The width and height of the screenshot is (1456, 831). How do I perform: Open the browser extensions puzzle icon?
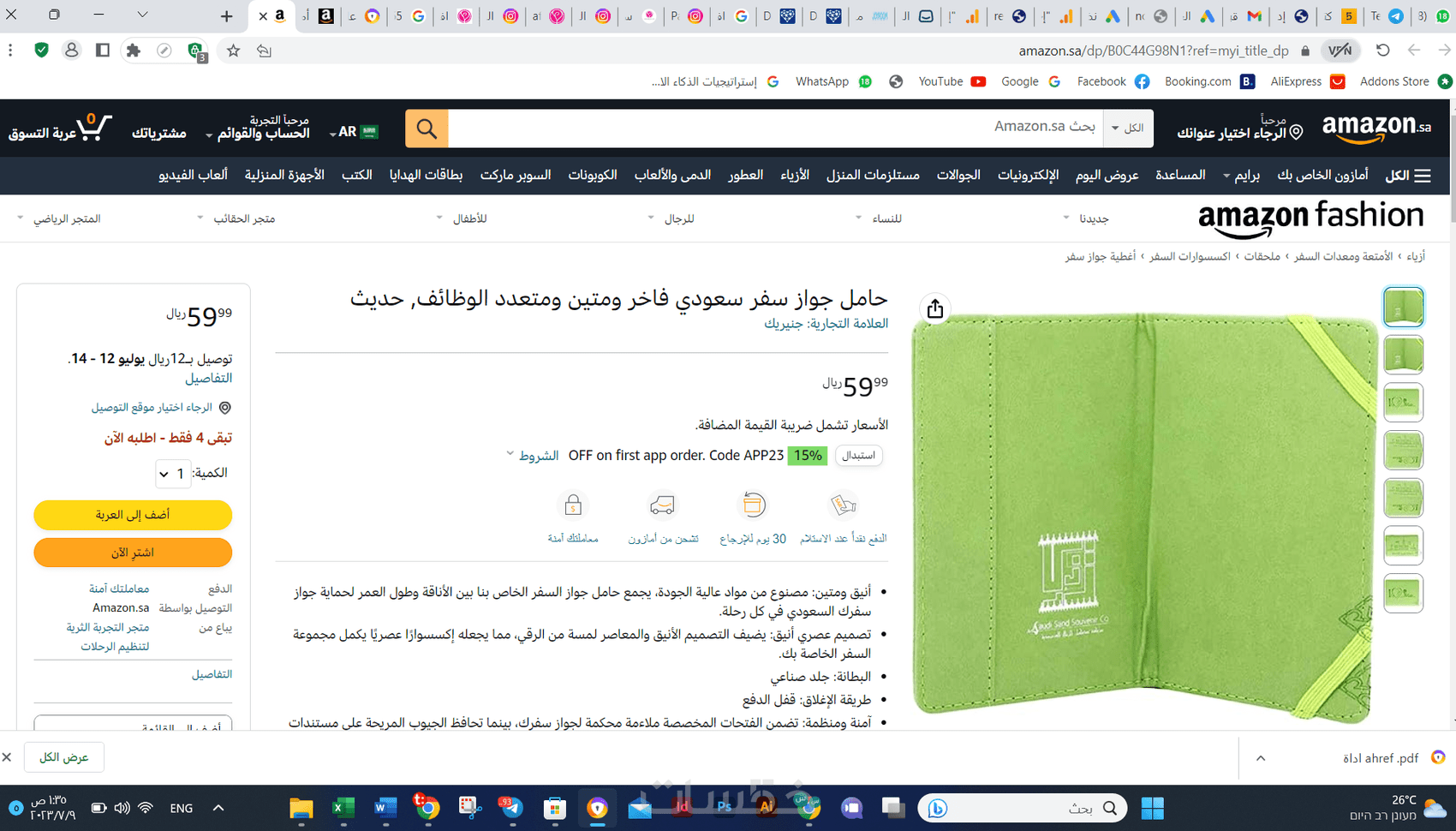[133, 51]
